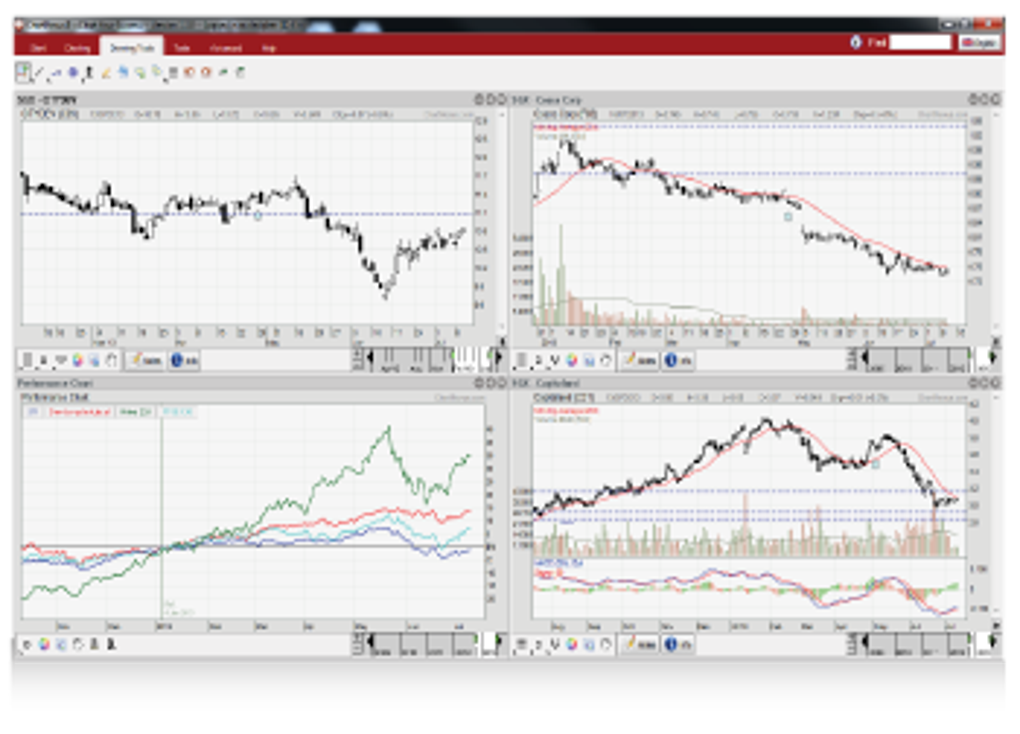1020x734 pixels.
Task: Open Info for the top-right chart
Action: click(678, 360)
